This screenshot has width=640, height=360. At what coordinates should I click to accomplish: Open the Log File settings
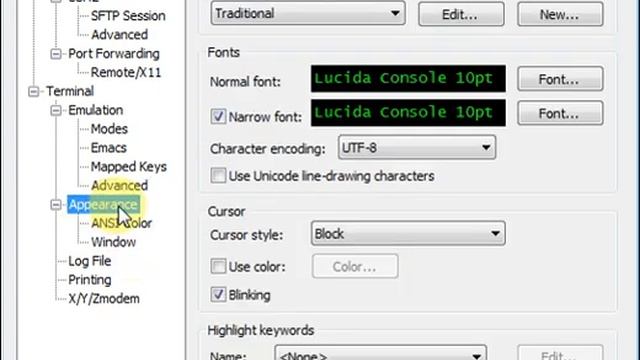(x=89, y=261)
